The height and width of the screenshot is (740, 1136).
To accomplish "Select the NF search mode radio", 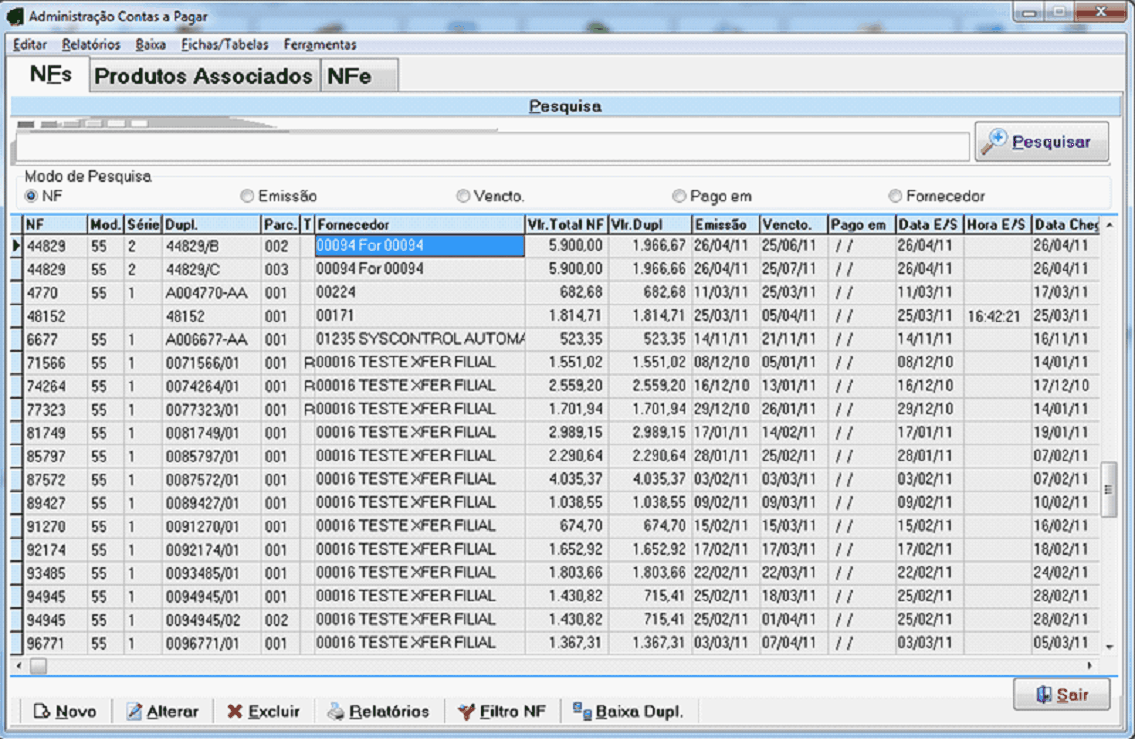I will pyautogui.click(x=31, y=196).
